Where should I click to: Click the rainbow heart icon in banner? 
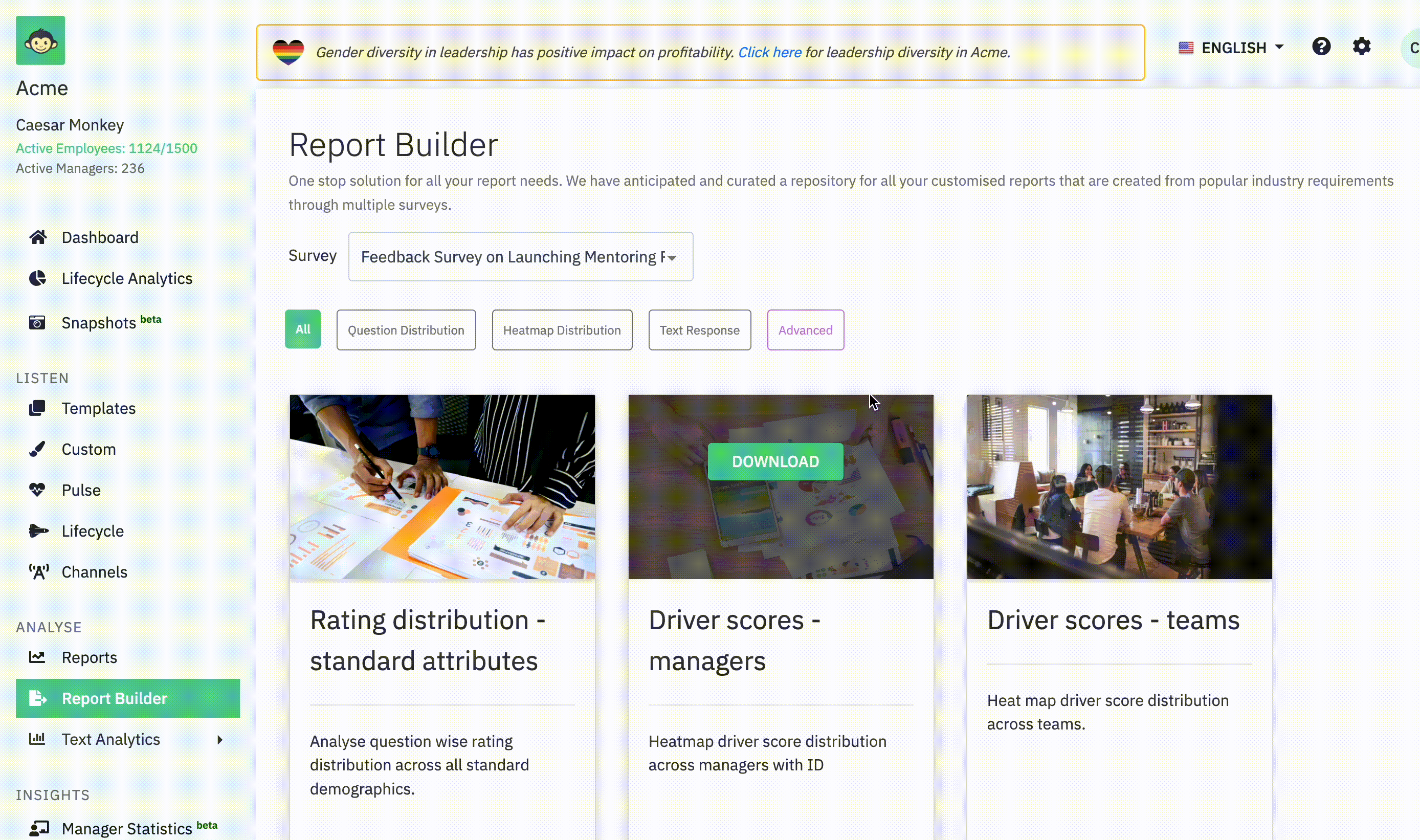288,52
